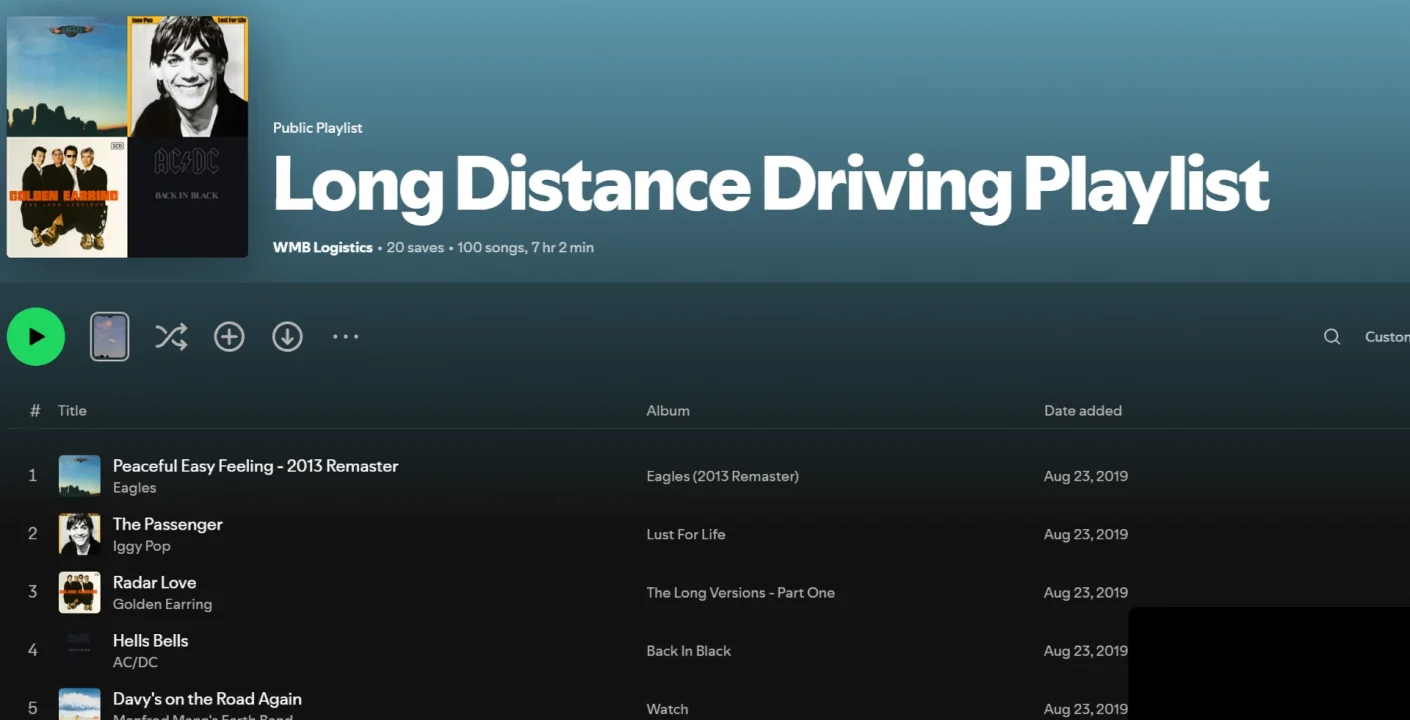Open the WMB Logistics profile link

point(322,248)
